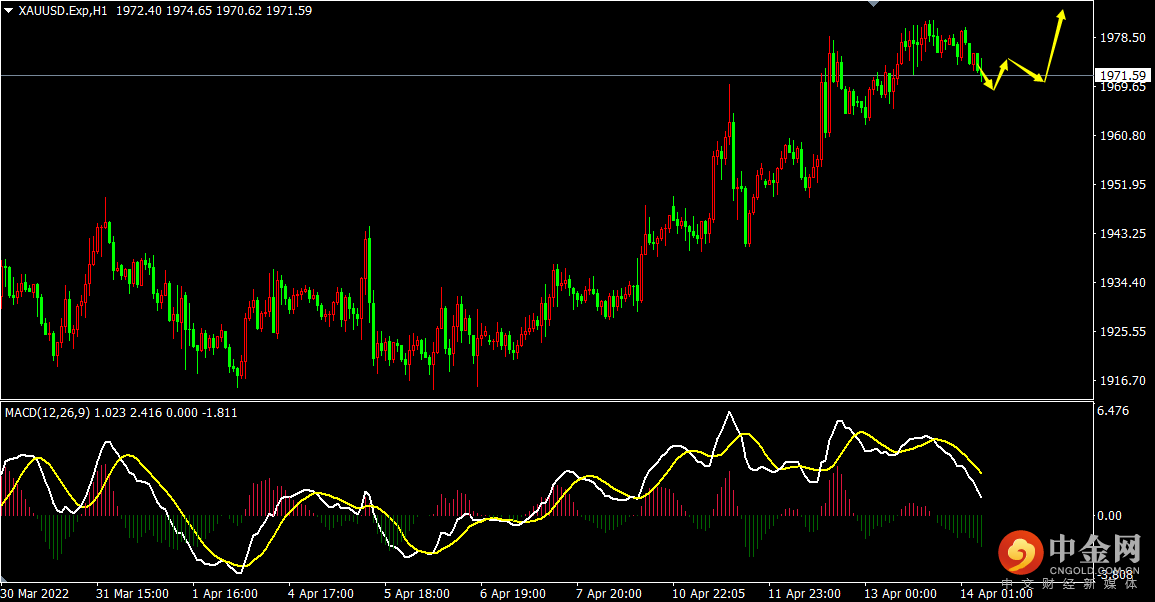Click the current price tag 1971.59 on axis
Viewport: 1155px width, 602px height.
click(x=1123, y=75)
